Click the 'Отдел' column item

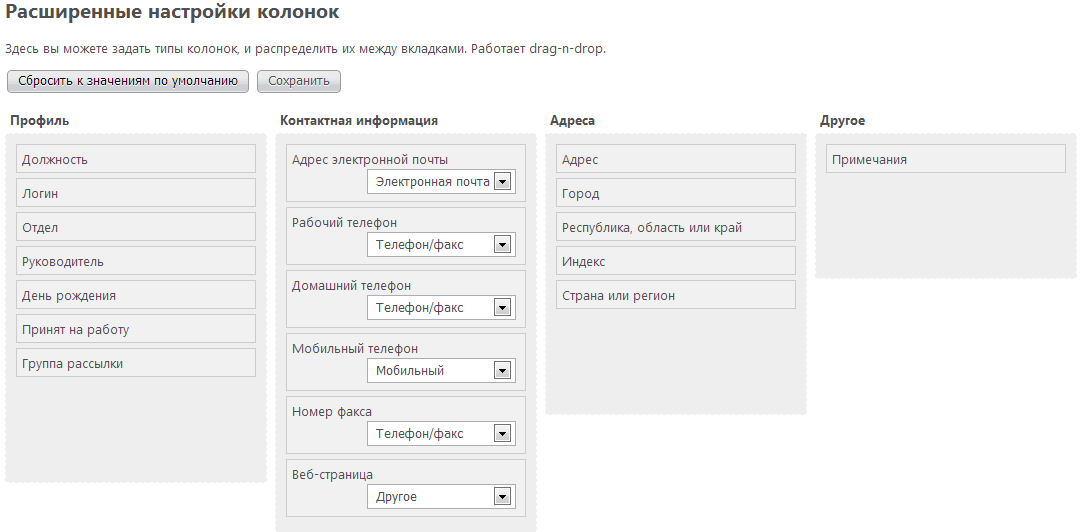pyautogui.click(x=136, y=227)
